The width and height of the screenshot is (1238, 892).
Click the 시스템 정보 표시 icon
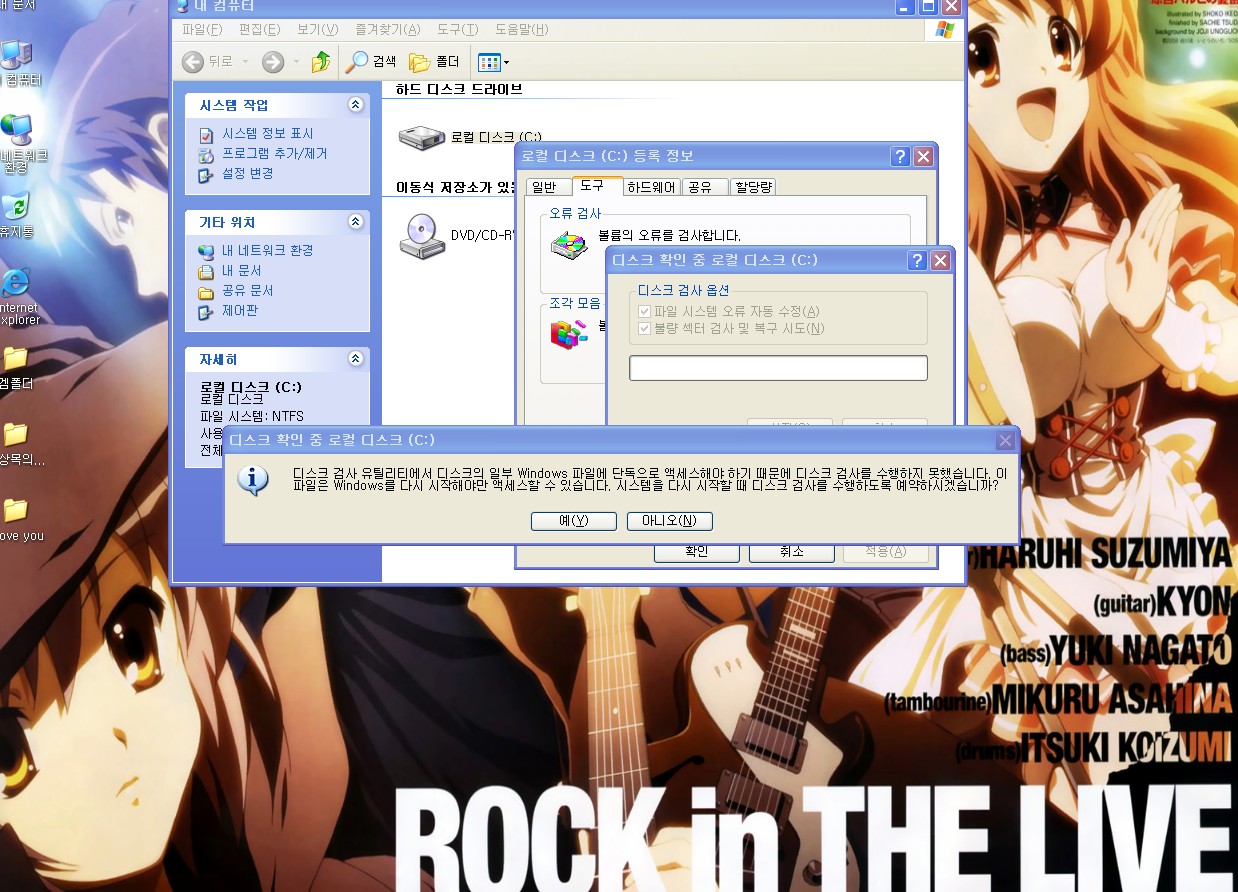coord(206,134)
